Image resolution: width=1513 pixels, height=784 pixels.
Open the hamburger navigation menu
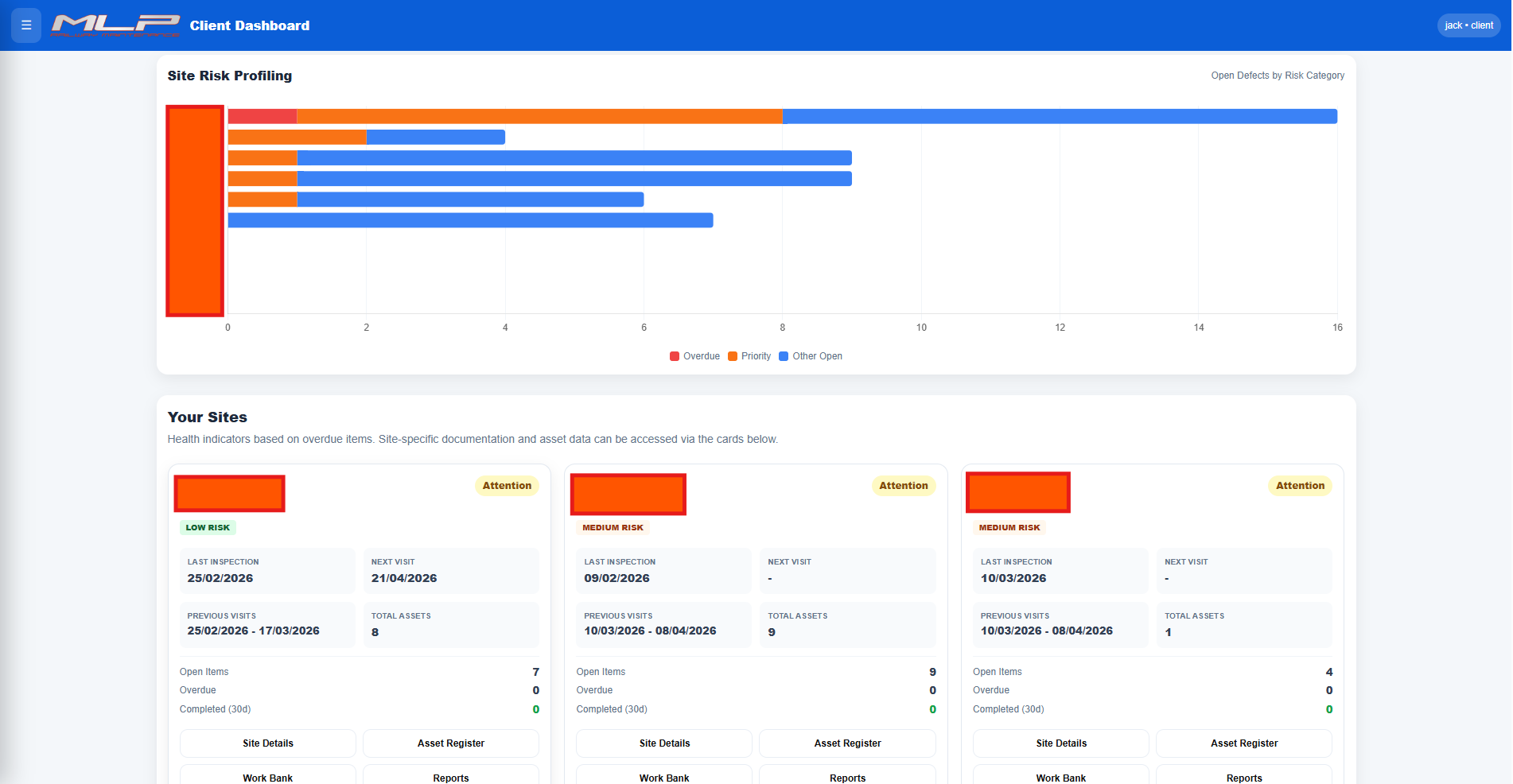tap(25, 25)
